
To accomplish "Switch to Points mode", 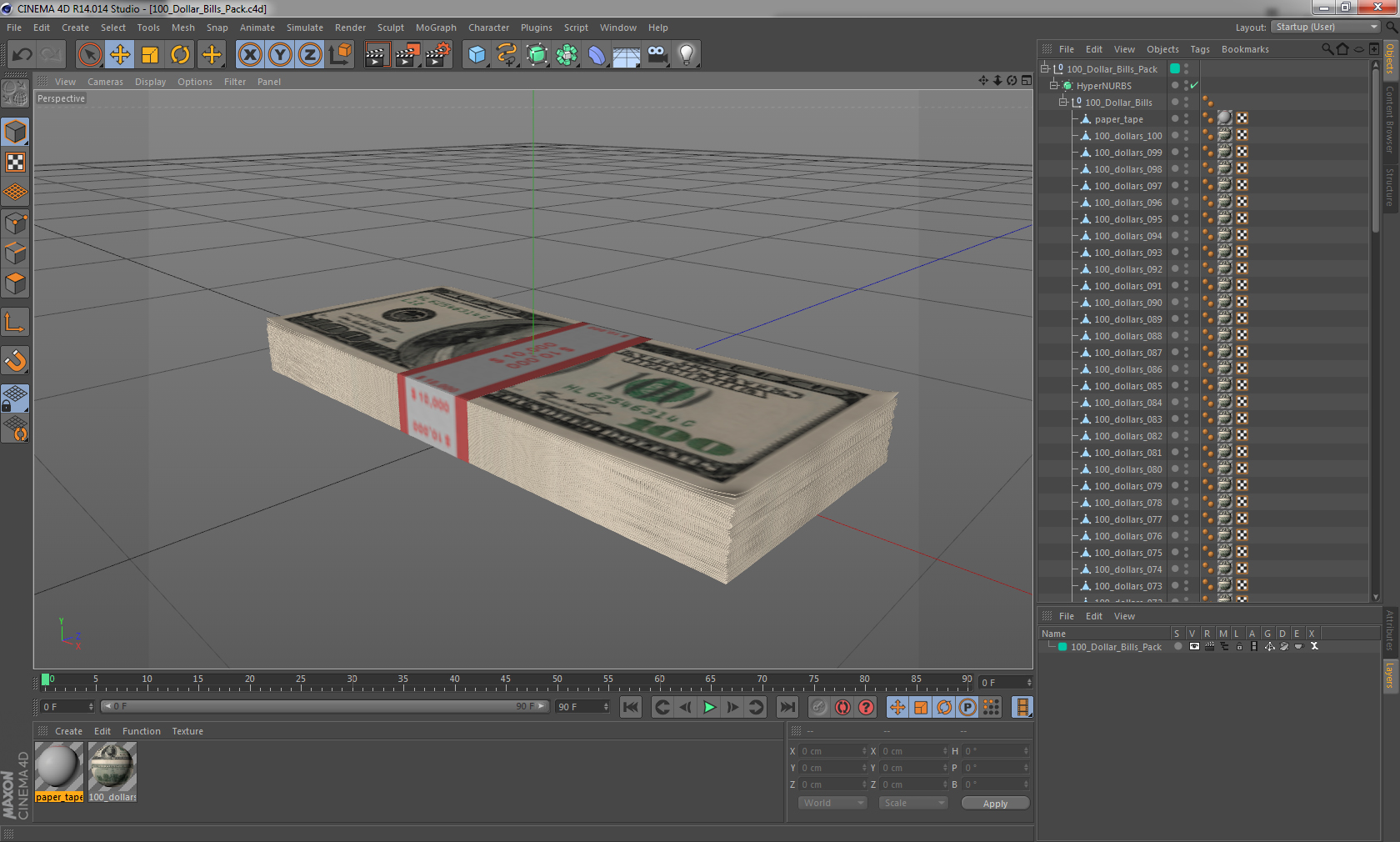I will [x=15, y=223].
